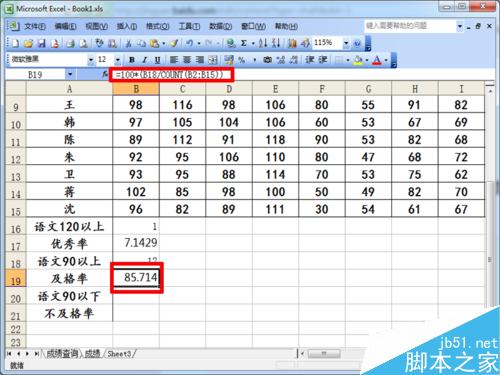Select the Format Painter brush icon

point(174,43)
